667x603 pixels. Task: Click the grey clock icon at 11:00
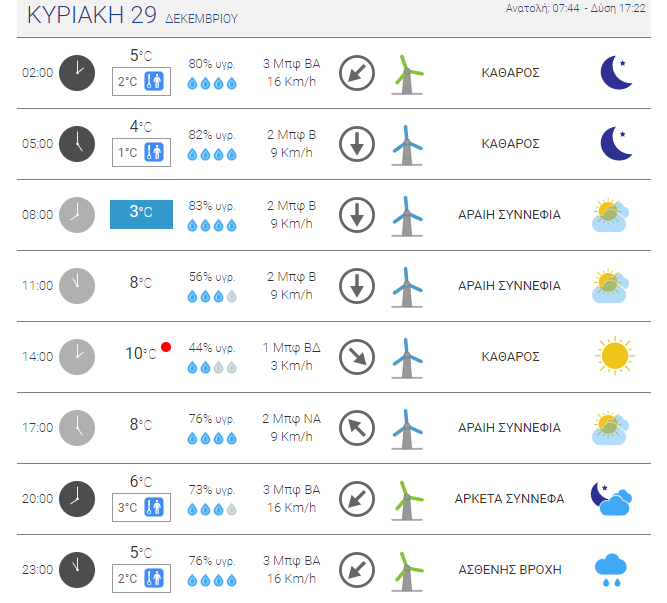(77, 286)
